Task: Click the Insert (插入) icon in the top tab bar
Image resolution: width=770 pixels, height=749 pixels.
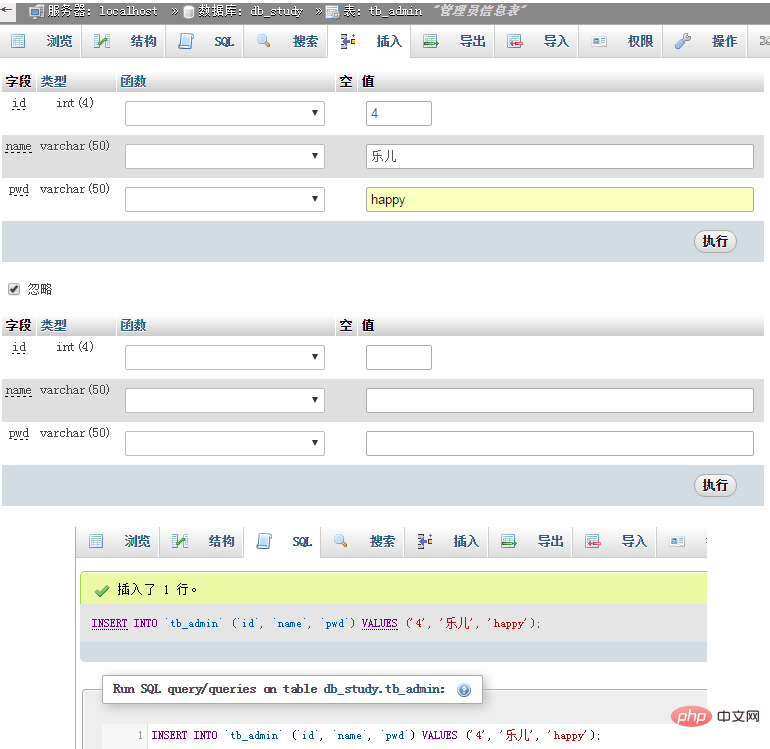Action: point(348,41)
